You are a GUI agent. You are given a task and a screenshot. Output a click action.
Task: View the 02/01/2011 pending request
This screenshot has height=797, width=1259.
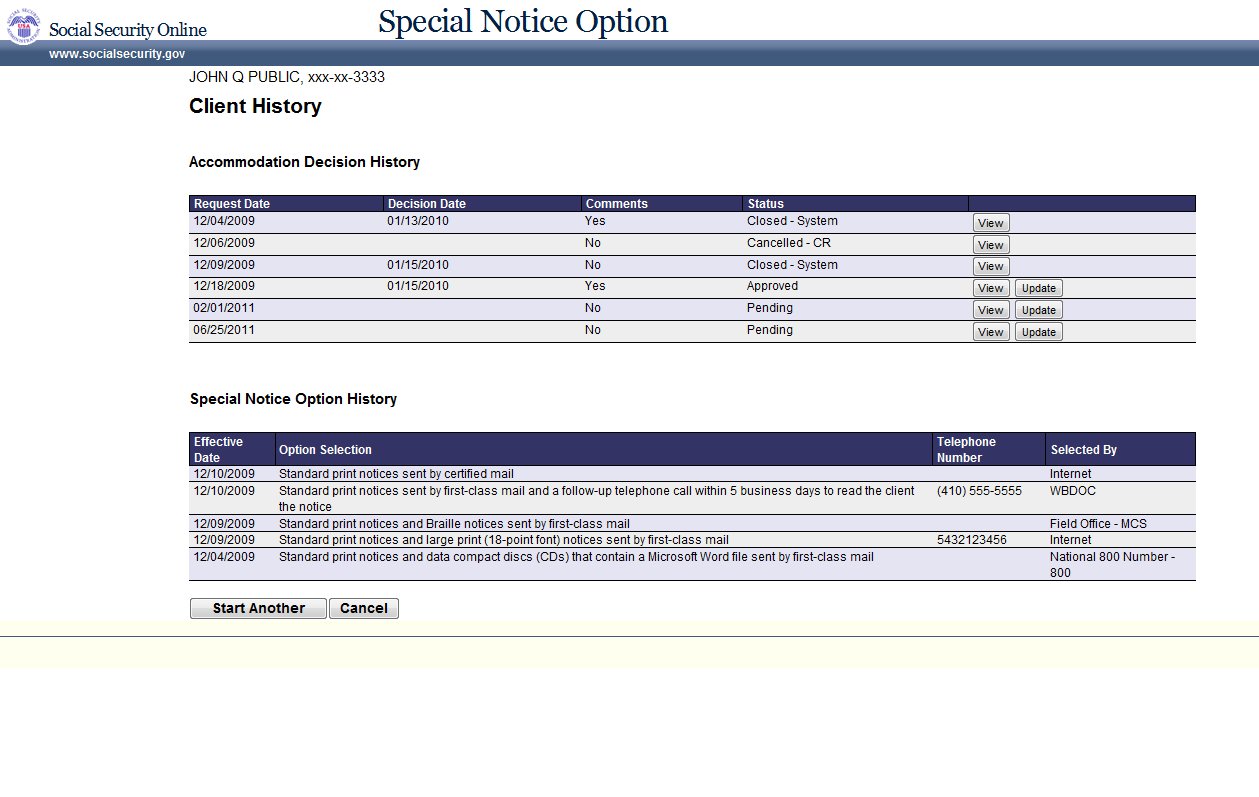click(991, 310)
